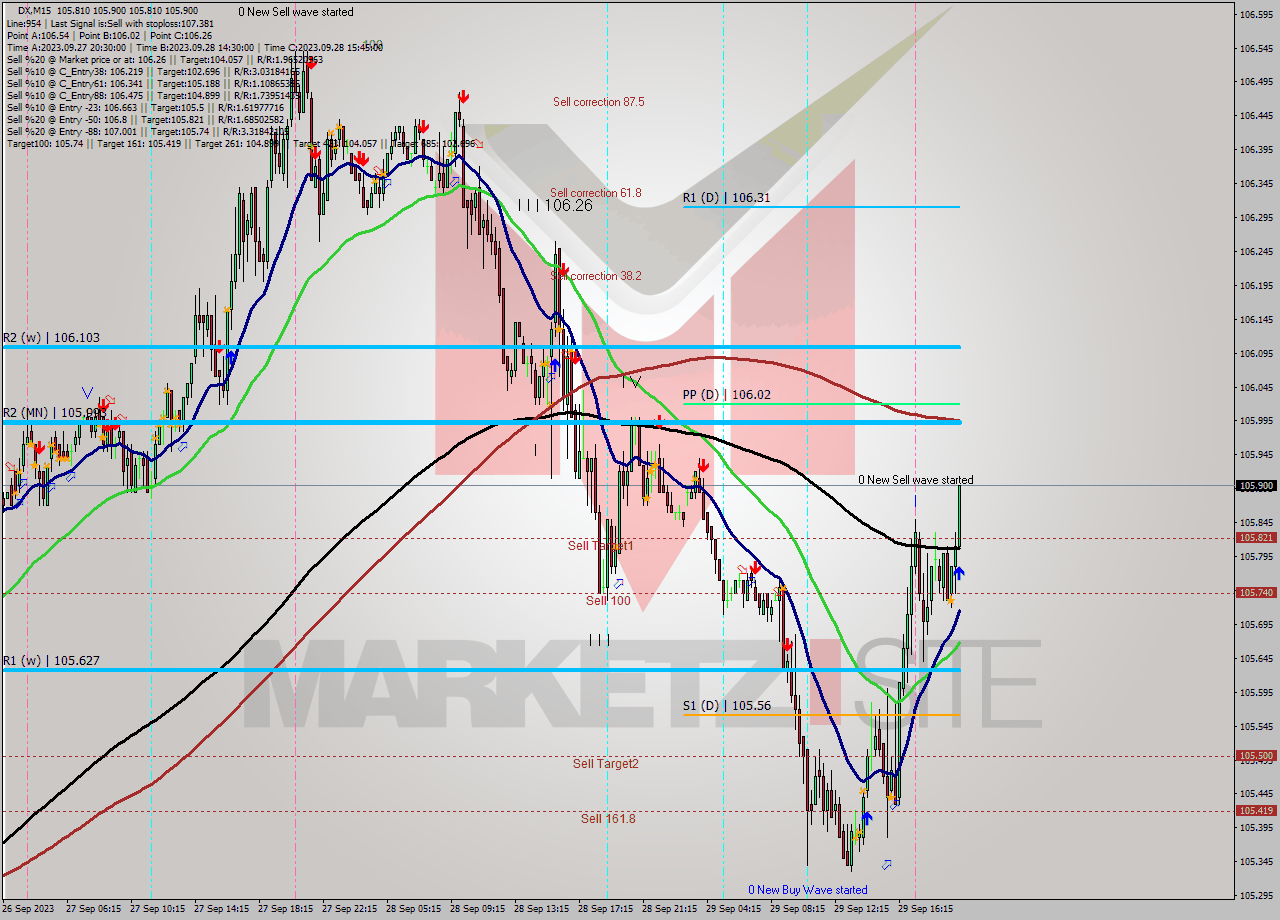The image size is (1280, 920).
Task: Click the red 105.740 price tag
Action: (1257, 593)
